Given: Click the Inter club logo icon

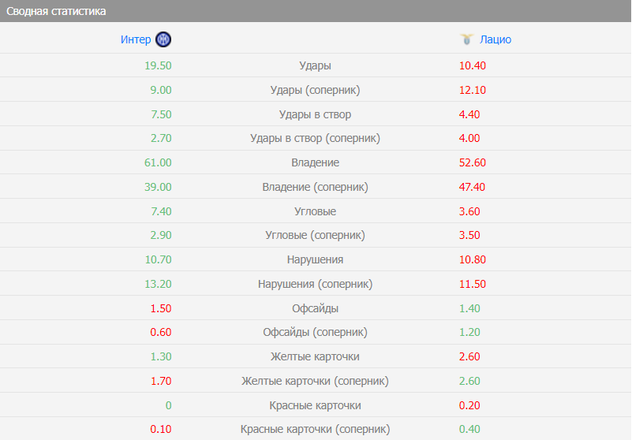Looking at the screenshot, I should pyautogui.click(x=164, y=40).
